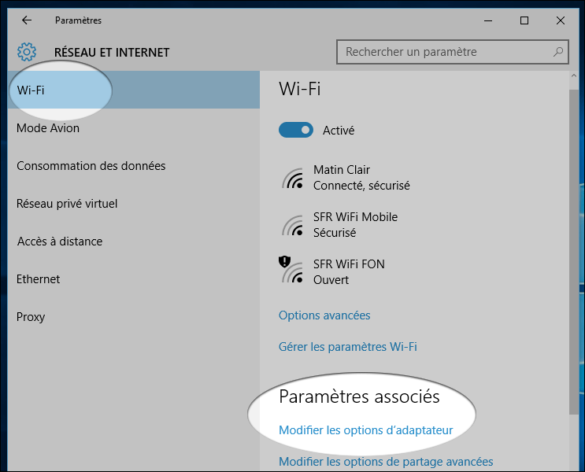
Task: Open Gérer les paramètres Wi-Fi link
Action: coord(348,347)
